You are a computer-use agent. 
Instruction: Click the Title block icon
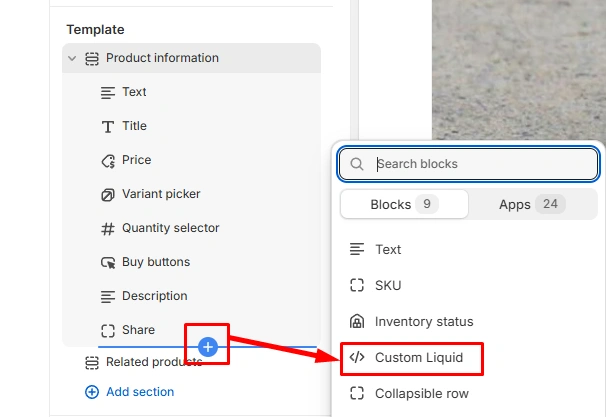point(108,126)
